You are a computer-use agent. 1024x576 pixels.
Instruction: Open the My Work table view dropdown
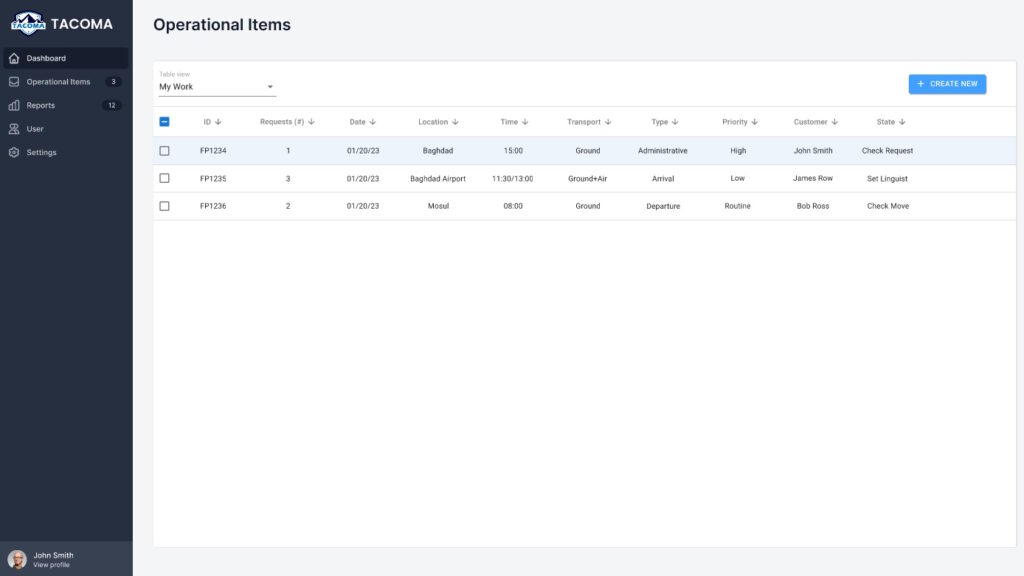(217, 87)
